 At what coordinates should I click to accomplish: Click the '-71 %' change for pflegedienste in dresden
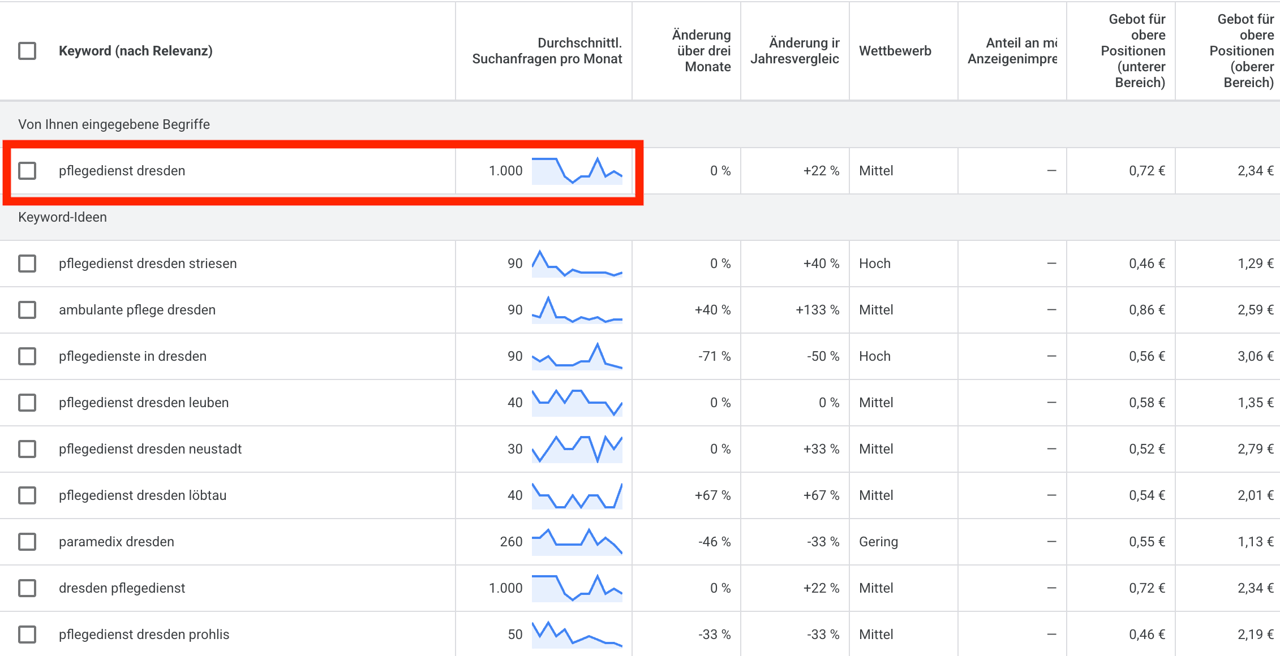715,356
